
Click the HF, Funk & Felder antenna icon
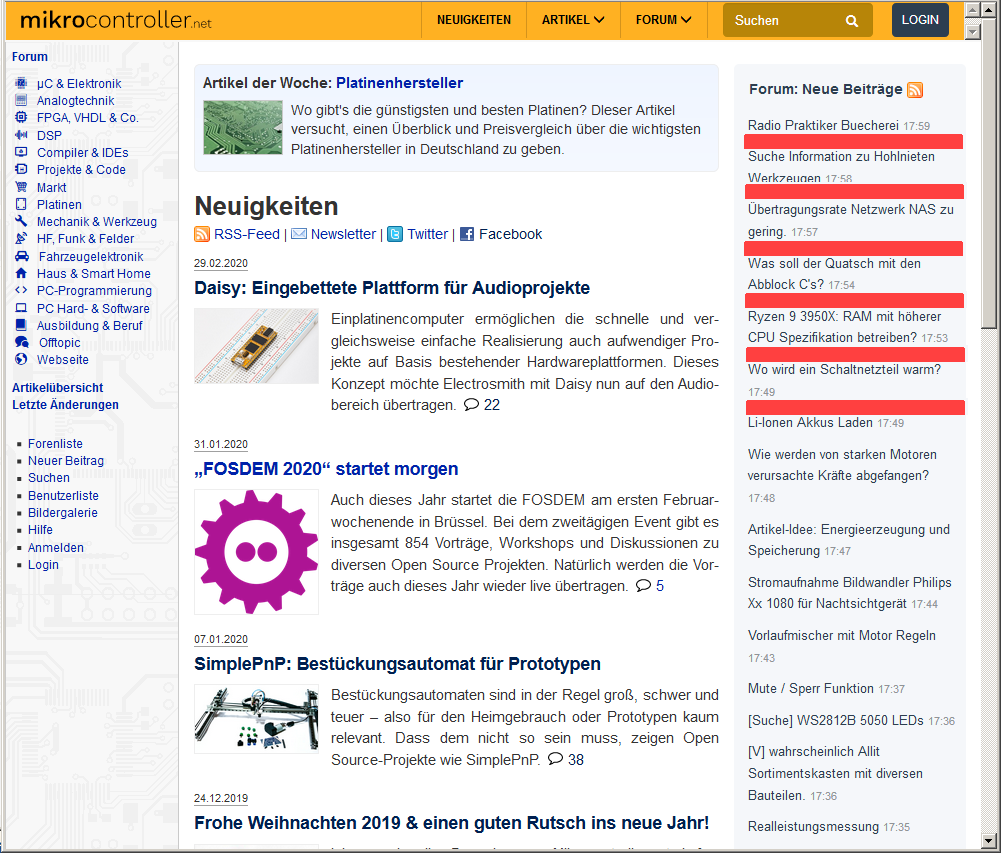click(21, 238)
